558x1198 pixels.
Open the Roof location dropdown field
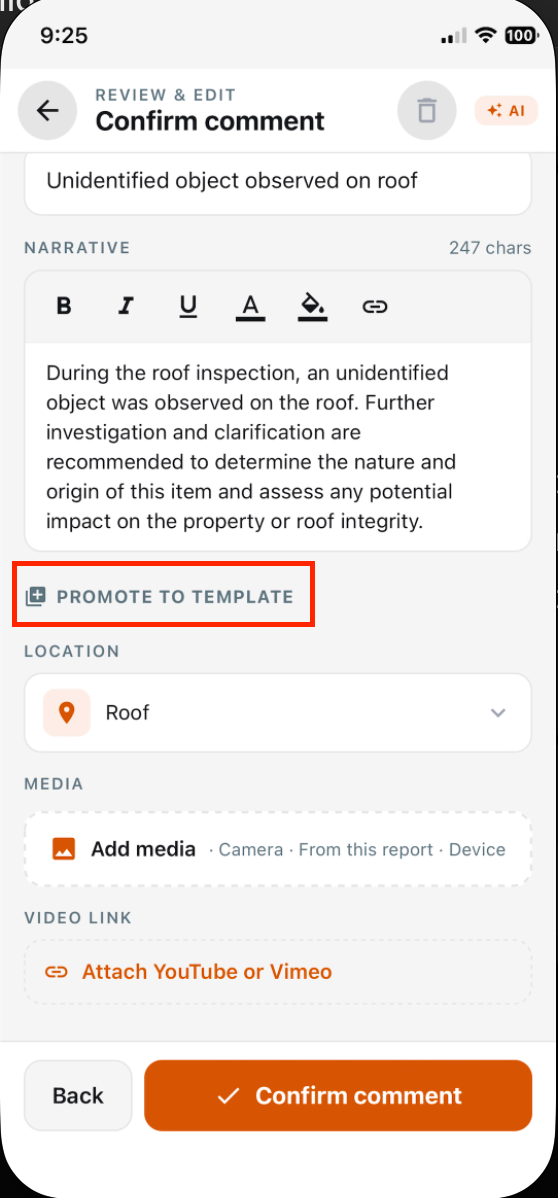pyautogui.click(x=278, y=713)
